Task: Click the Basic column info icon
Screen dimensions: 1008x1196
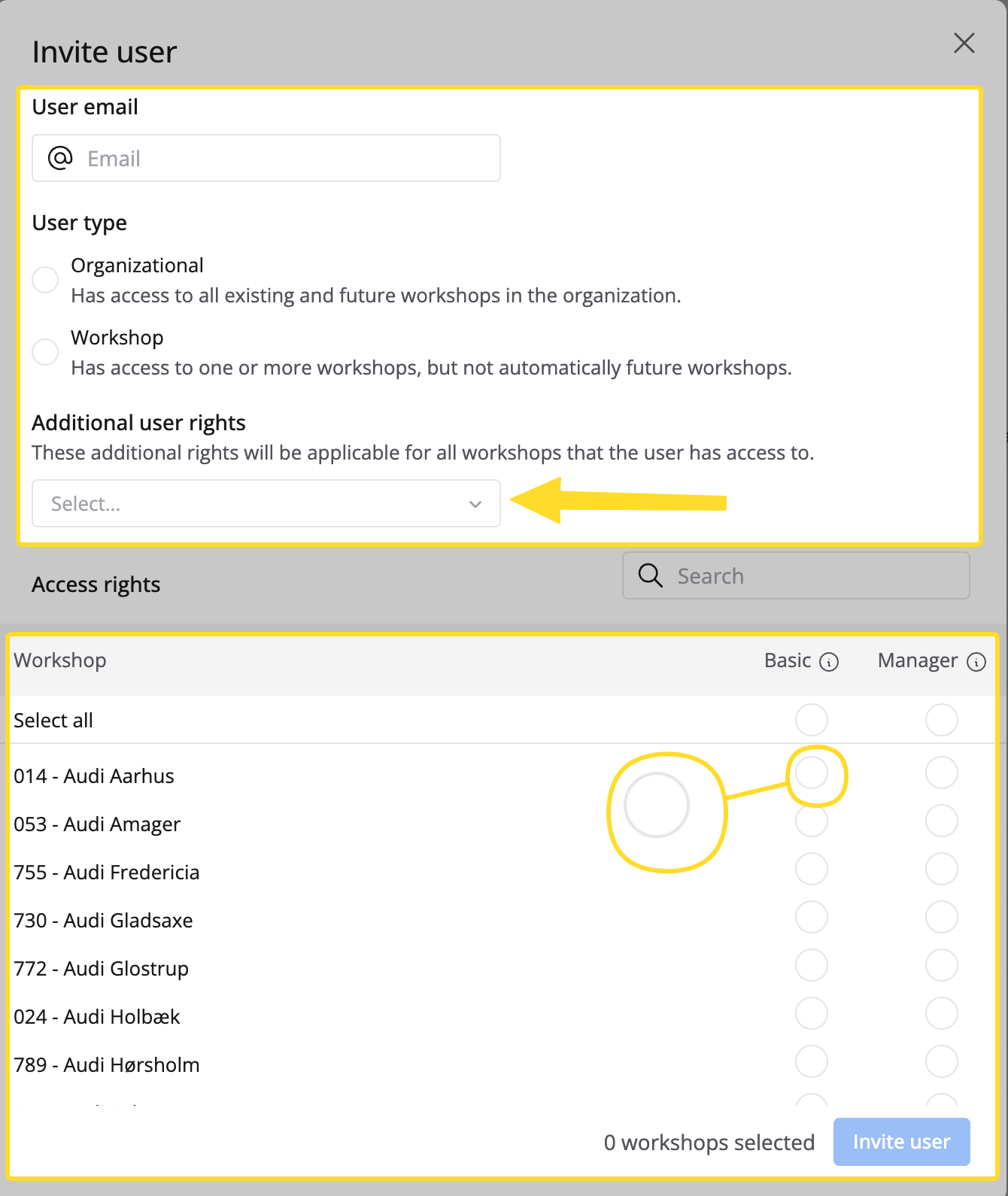Action: (x=829, y=662)
